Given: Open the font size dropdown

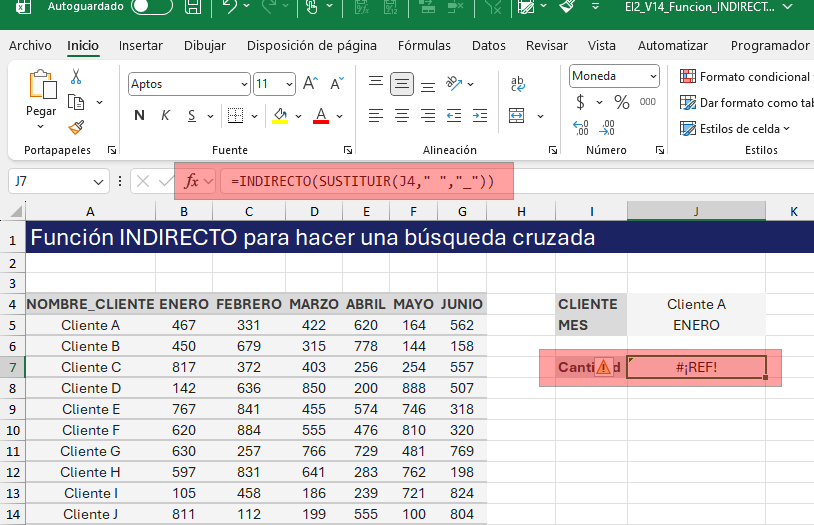Looking at the screenshot, I should point(290,85).
